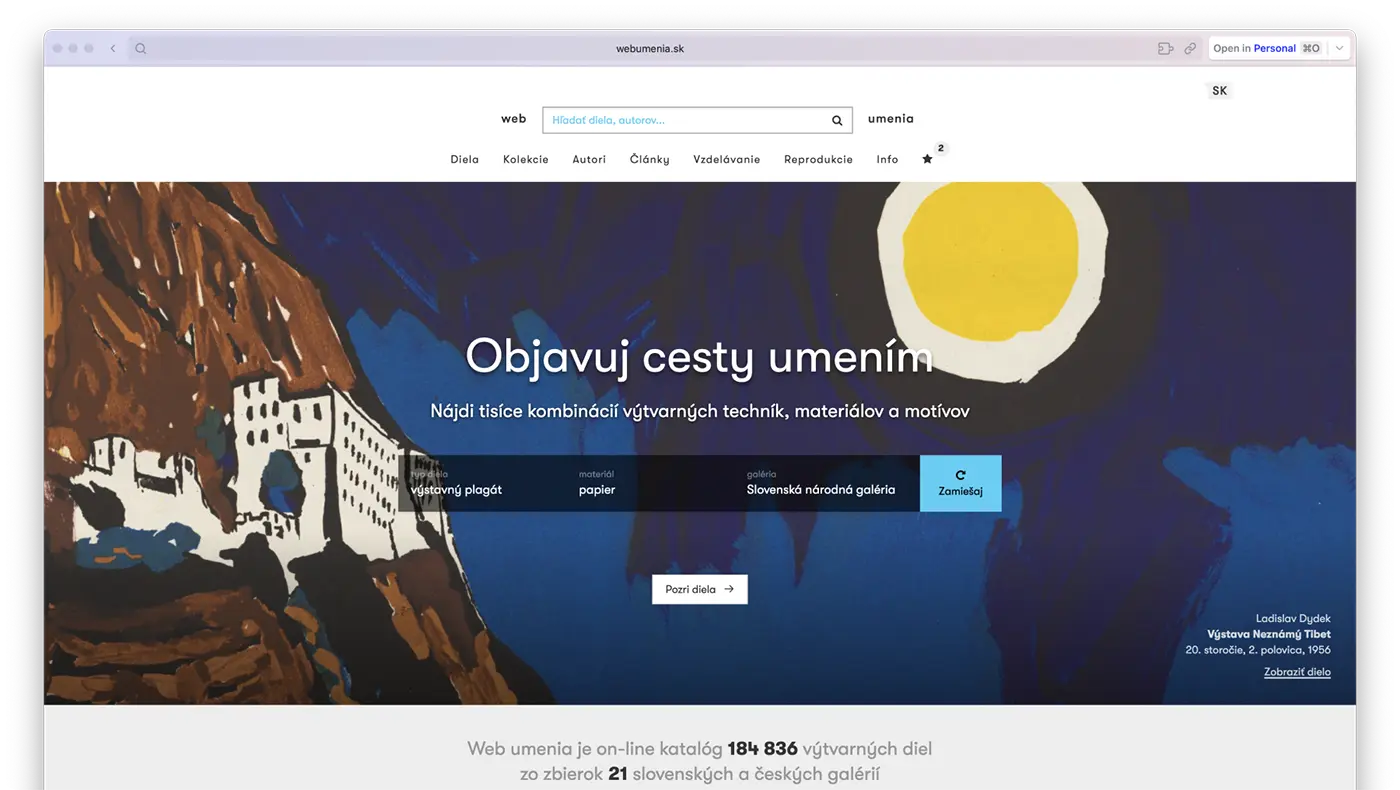This screenshot has width=1400, height=790.
Task: Click the magnifier icon in the address bar
Action: (140, 47)
